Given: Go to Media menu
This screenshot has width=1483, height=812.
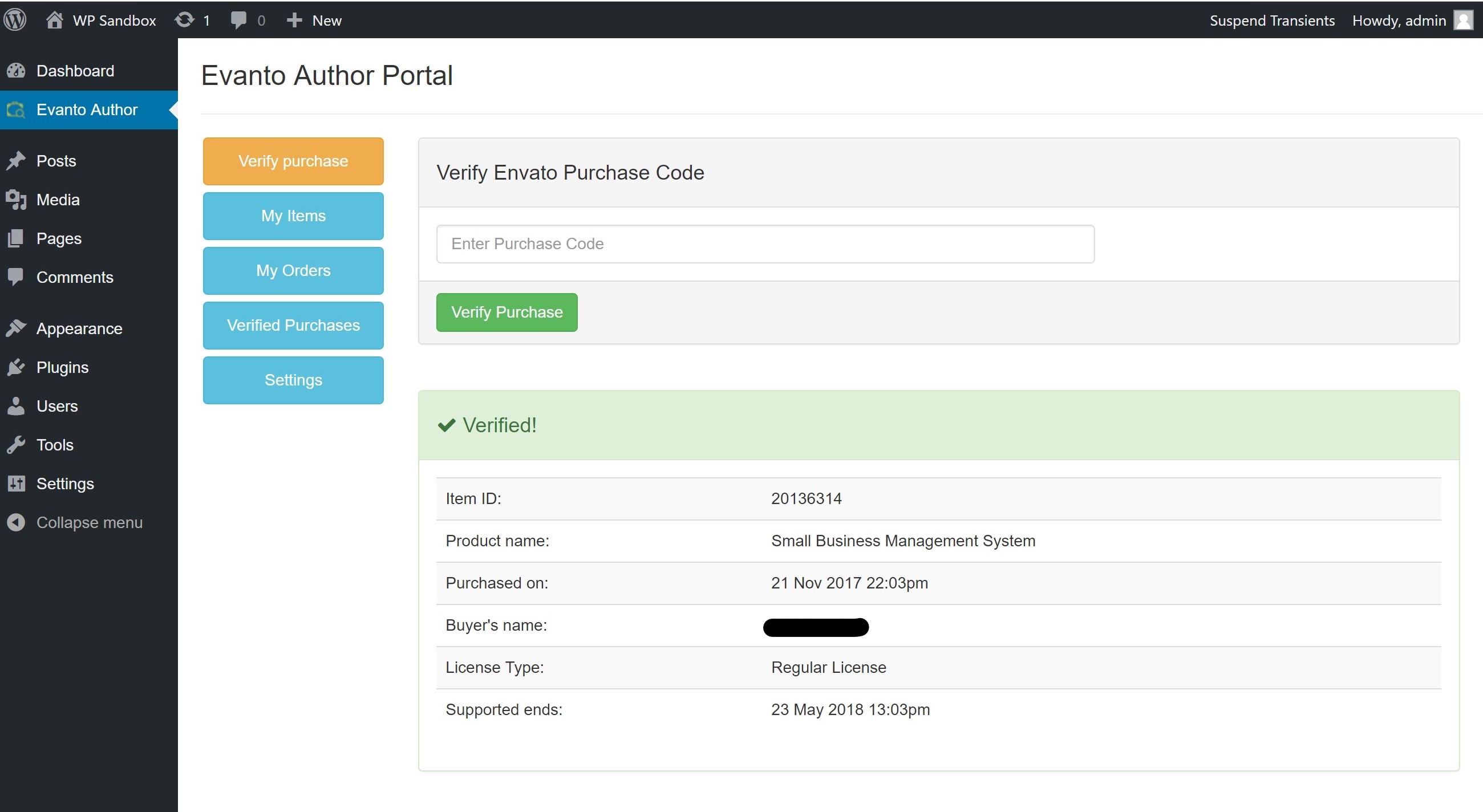Looking at the screenshot, I should 88,200.
